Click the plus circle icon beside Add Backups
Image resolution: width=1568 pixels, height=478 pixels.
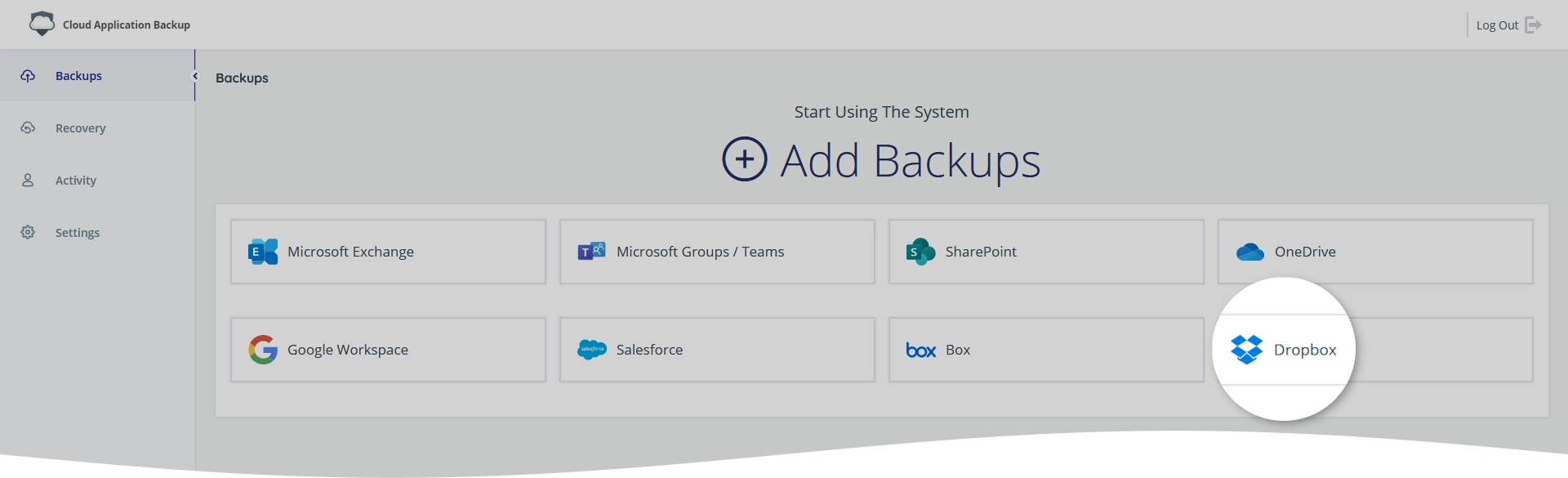(x=745, y=159)
